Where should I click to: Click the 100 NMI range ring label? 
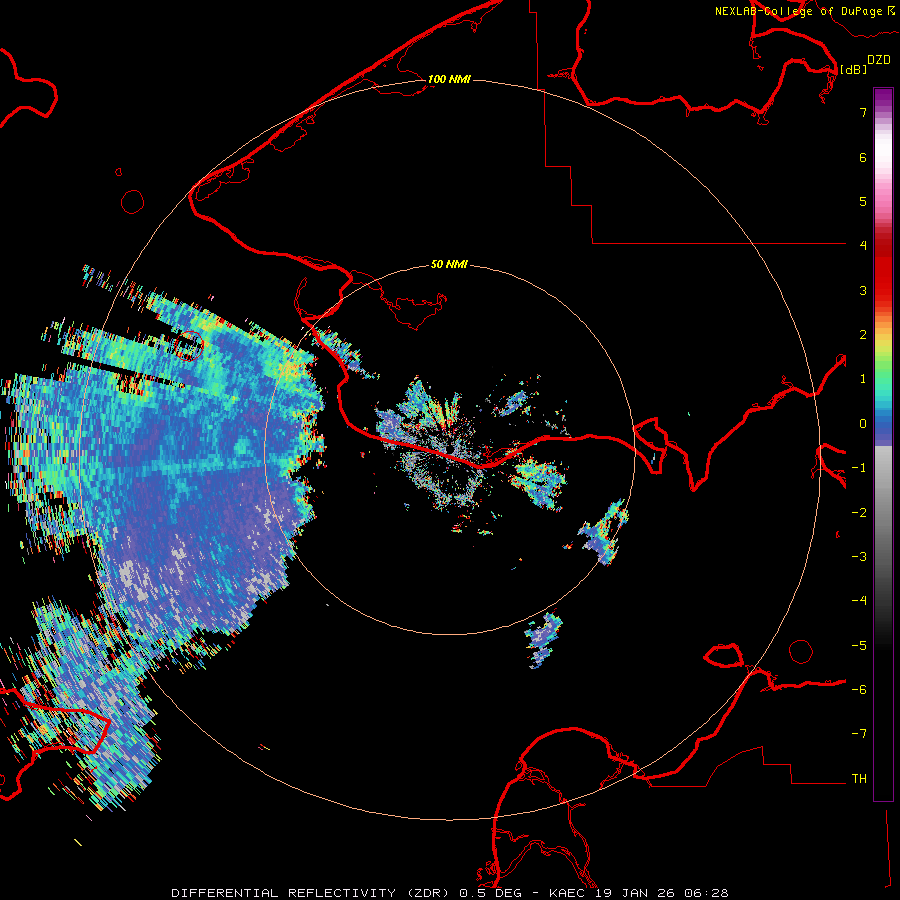449,79
